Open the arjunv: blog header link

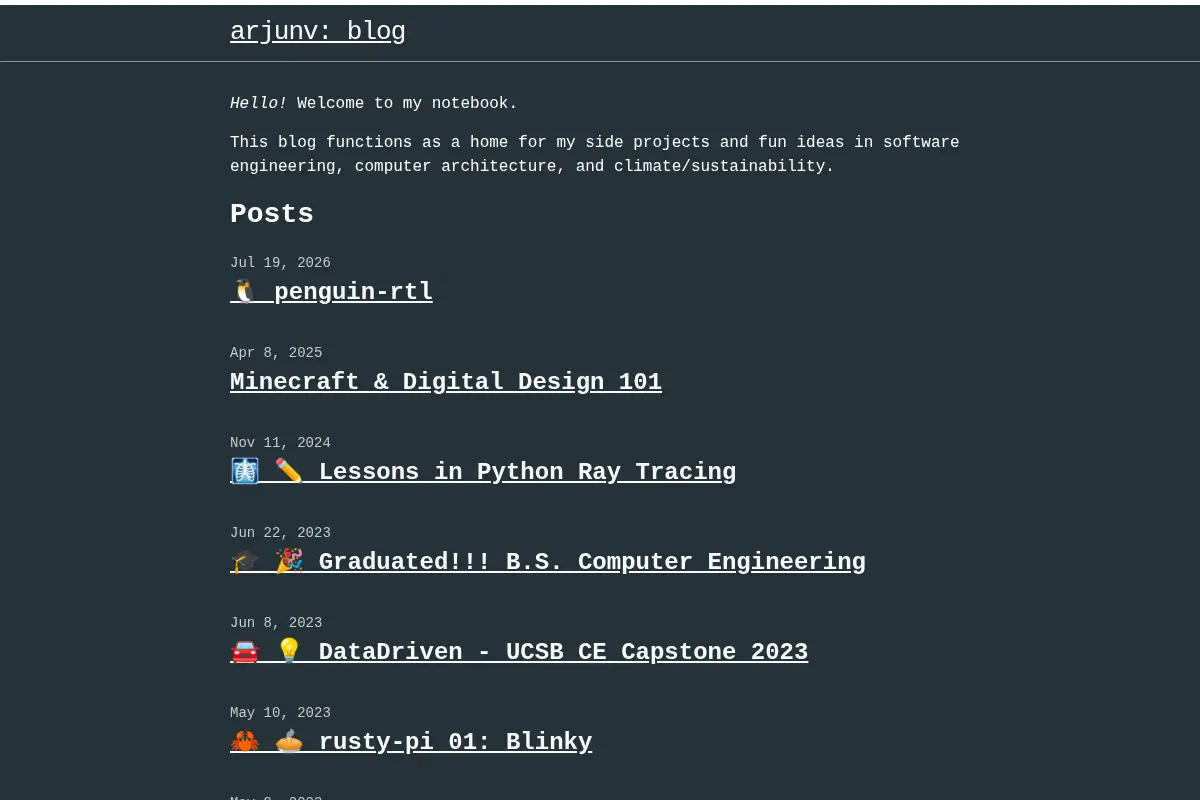(x=318, y=32)
